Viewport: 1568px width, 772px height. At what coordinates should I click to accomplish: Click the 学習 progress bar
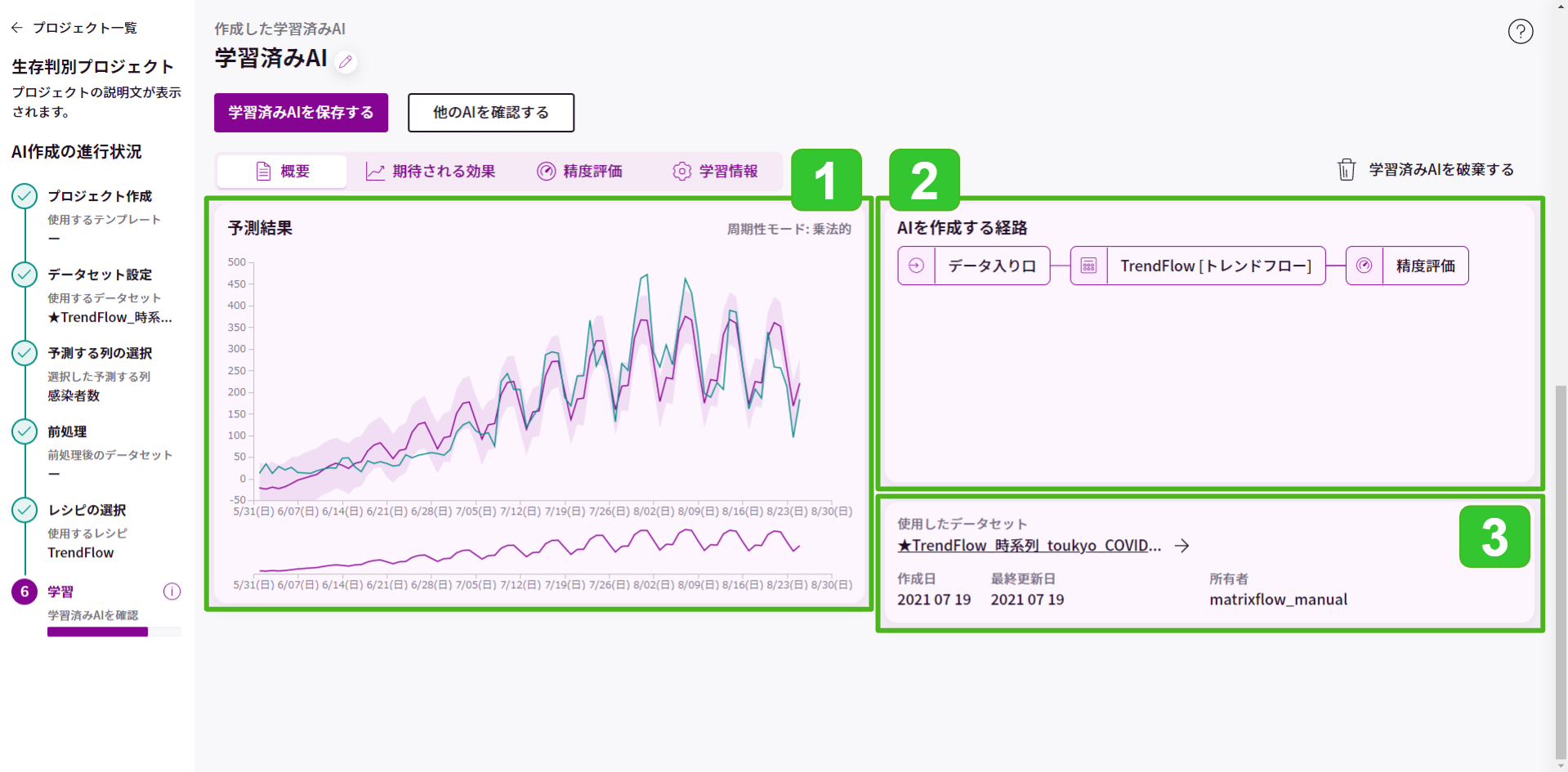point(114,631)
